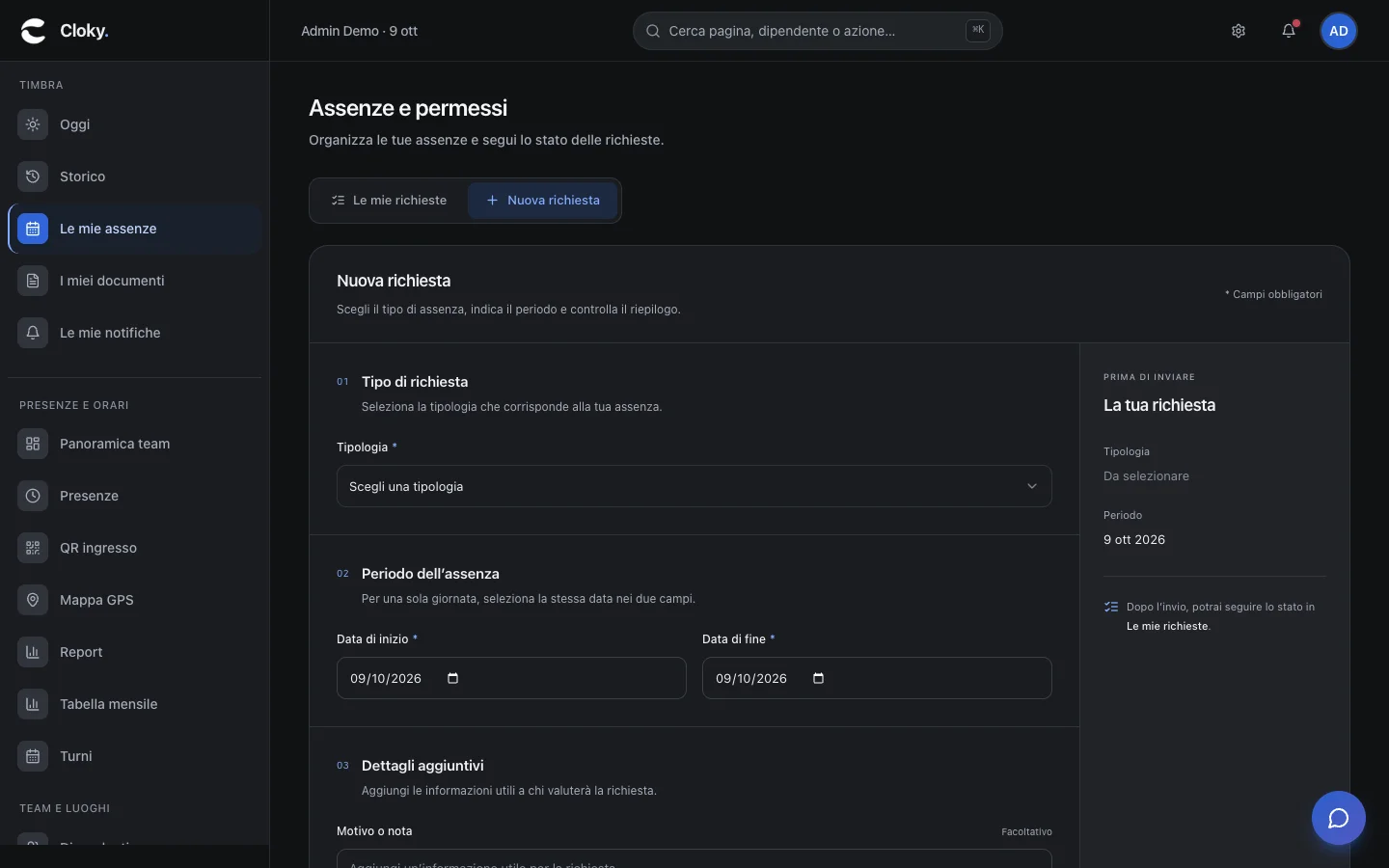Image resolution: width=1389 pixels, height=868 pixels.
Task: Focus the Cerca pagina search field
Action: pyautogui.click(x=817, y=31)
